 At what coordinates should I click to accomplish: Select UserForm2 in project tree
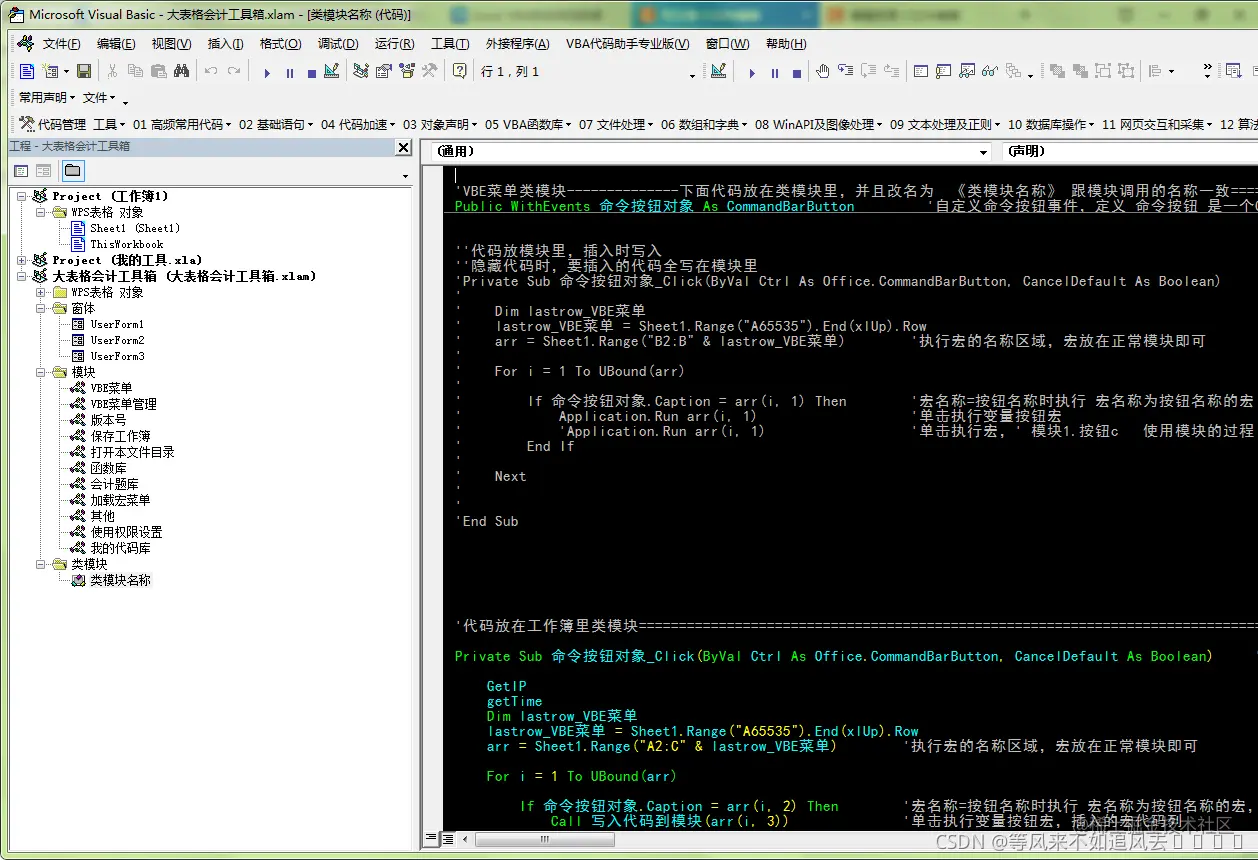pyautogui.click(x=117, y=340)
